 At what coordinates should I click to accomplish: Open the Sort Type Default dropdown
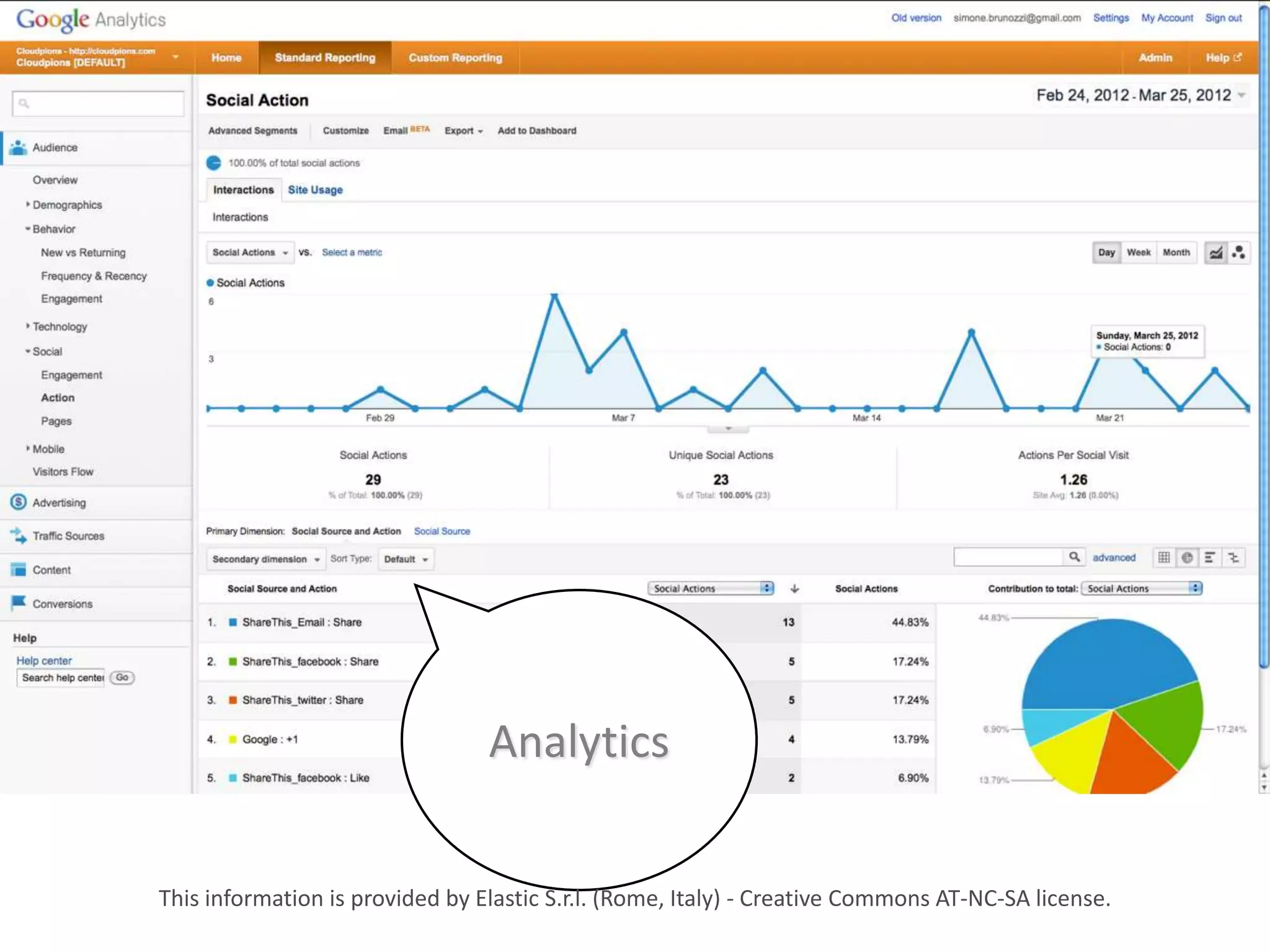point(406,559)
